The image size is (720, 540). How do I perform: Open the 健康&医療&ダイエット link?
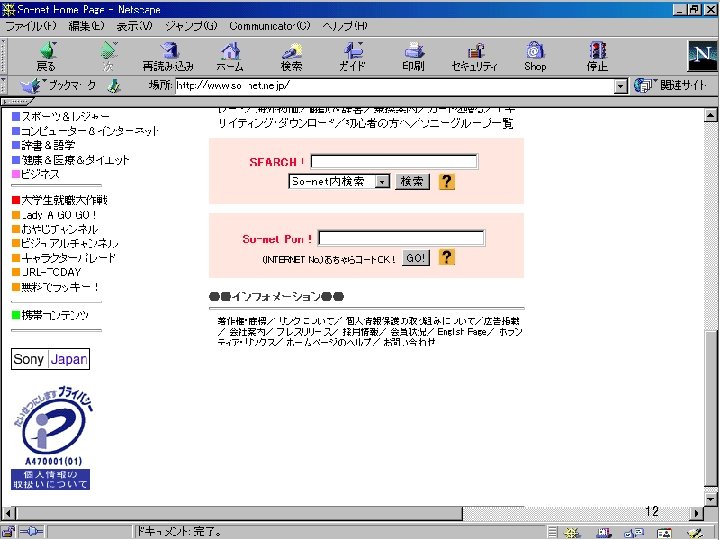coord(75,160)
